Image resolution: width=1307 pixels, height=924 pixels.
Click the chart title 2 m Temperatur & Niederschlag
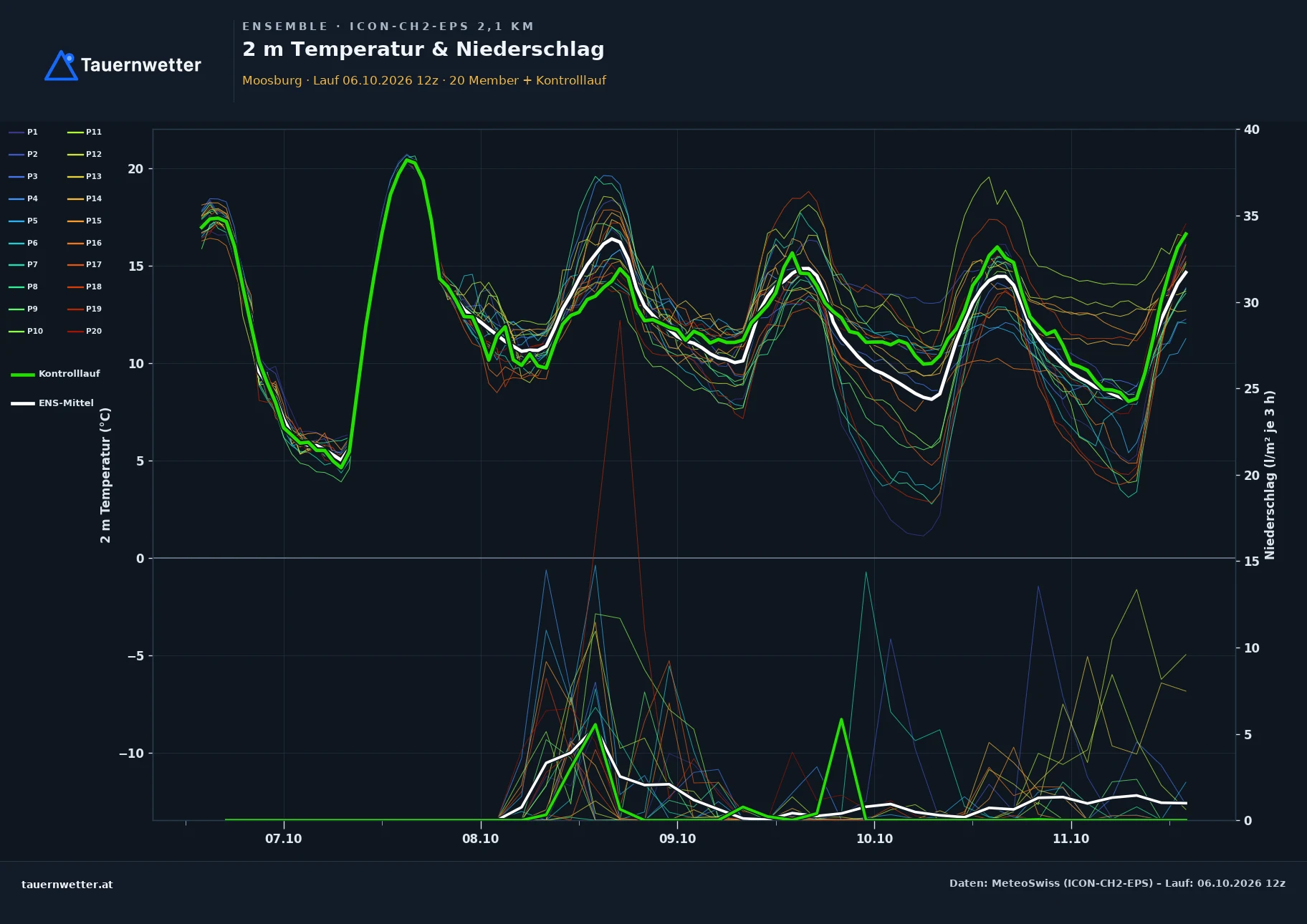click(x=423, y=49)
